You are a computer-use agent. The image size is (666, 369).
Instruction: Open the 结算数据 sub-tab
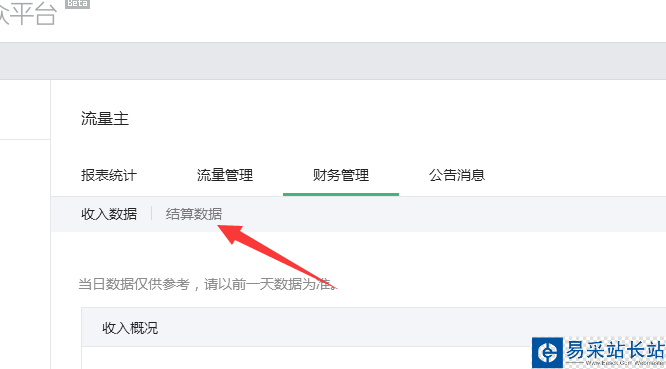194,214
